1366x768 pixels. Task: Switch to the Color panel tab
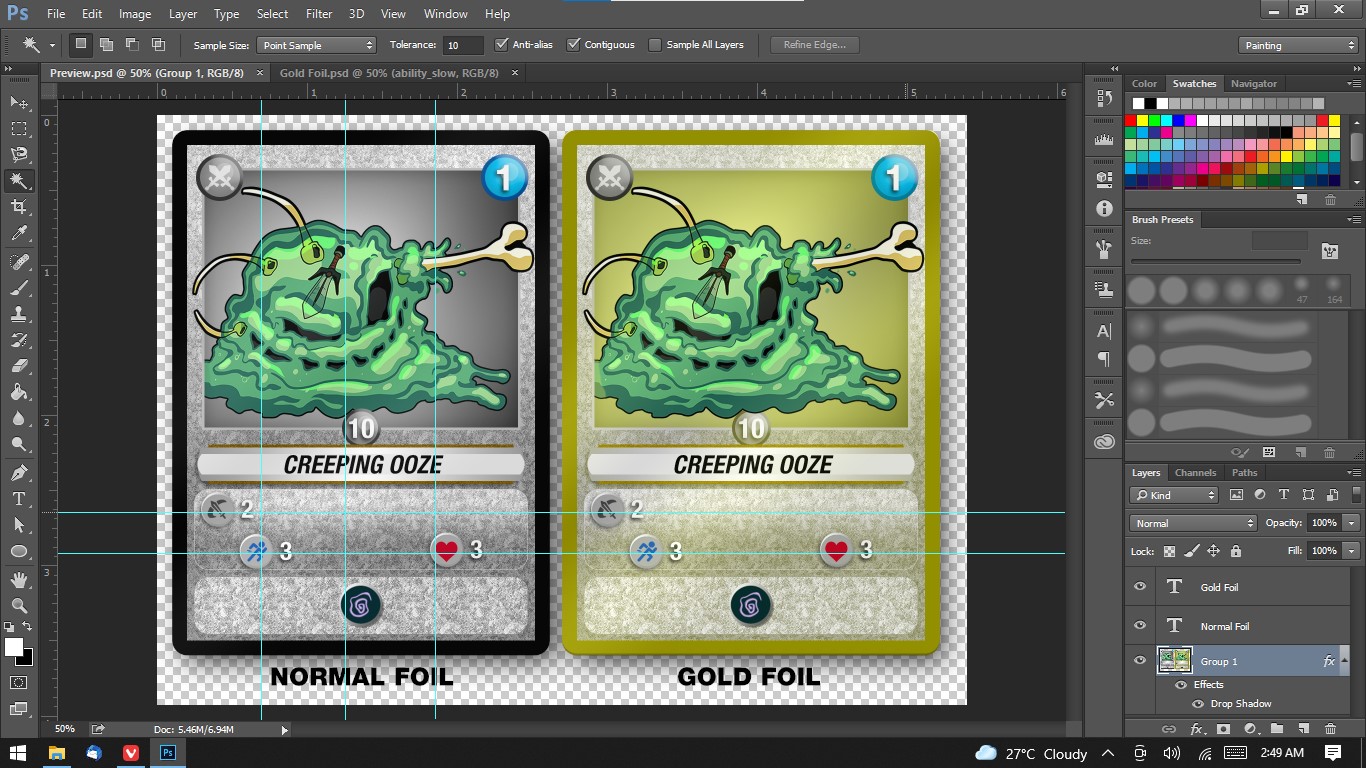[1144, 84]
